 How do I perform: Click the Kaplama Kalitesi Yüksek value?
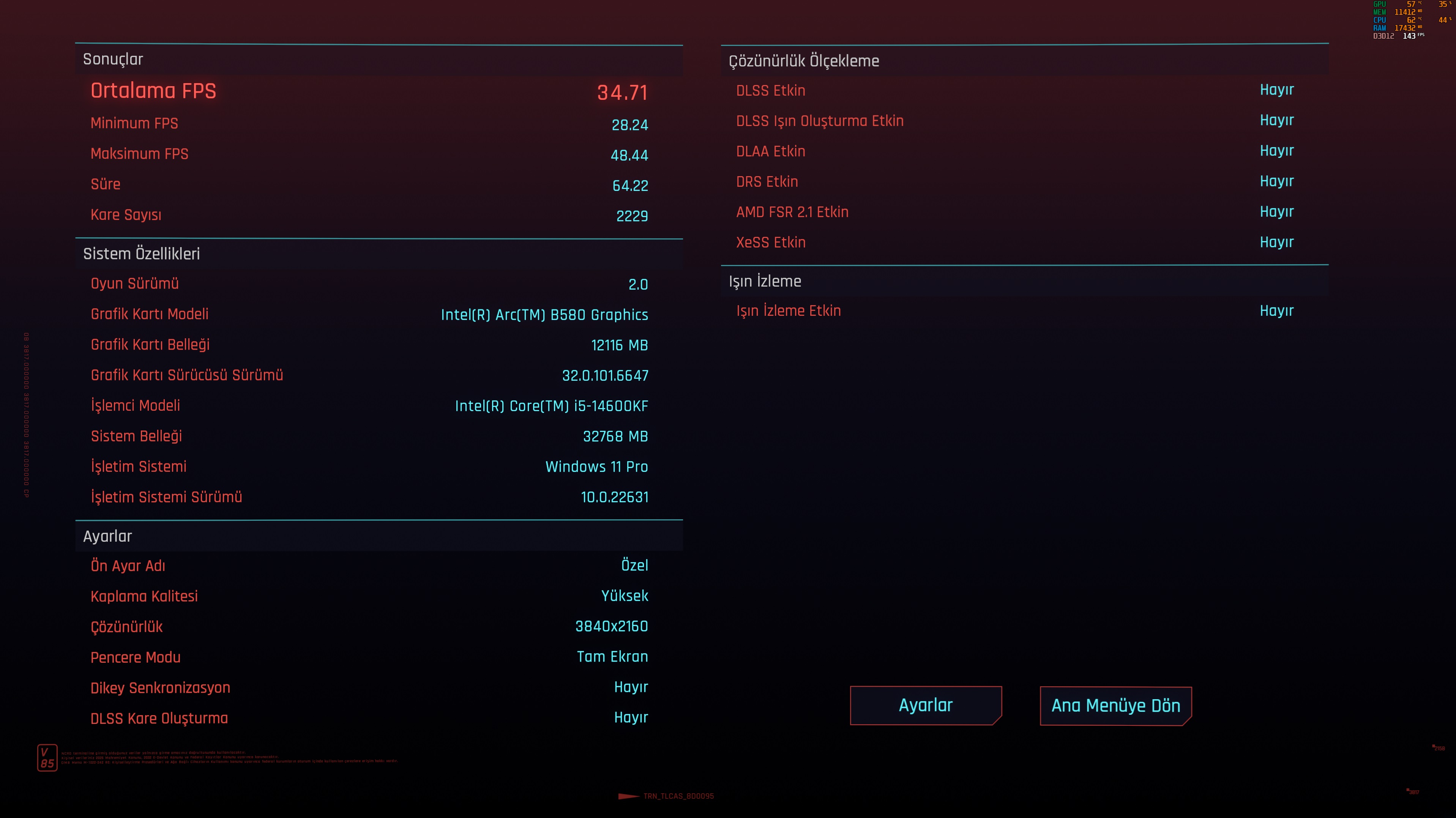[x=624, y=596]
